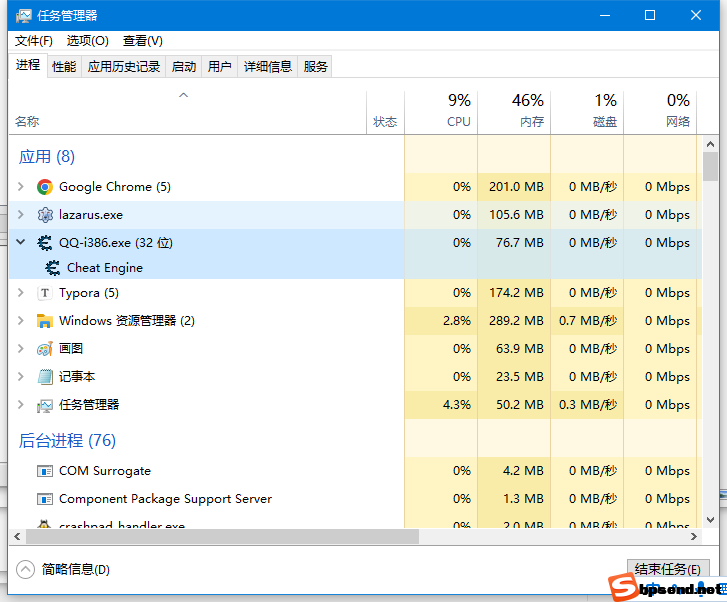Select the Cheat Engine child row text

pyautogui.click(x=105, y=268)
